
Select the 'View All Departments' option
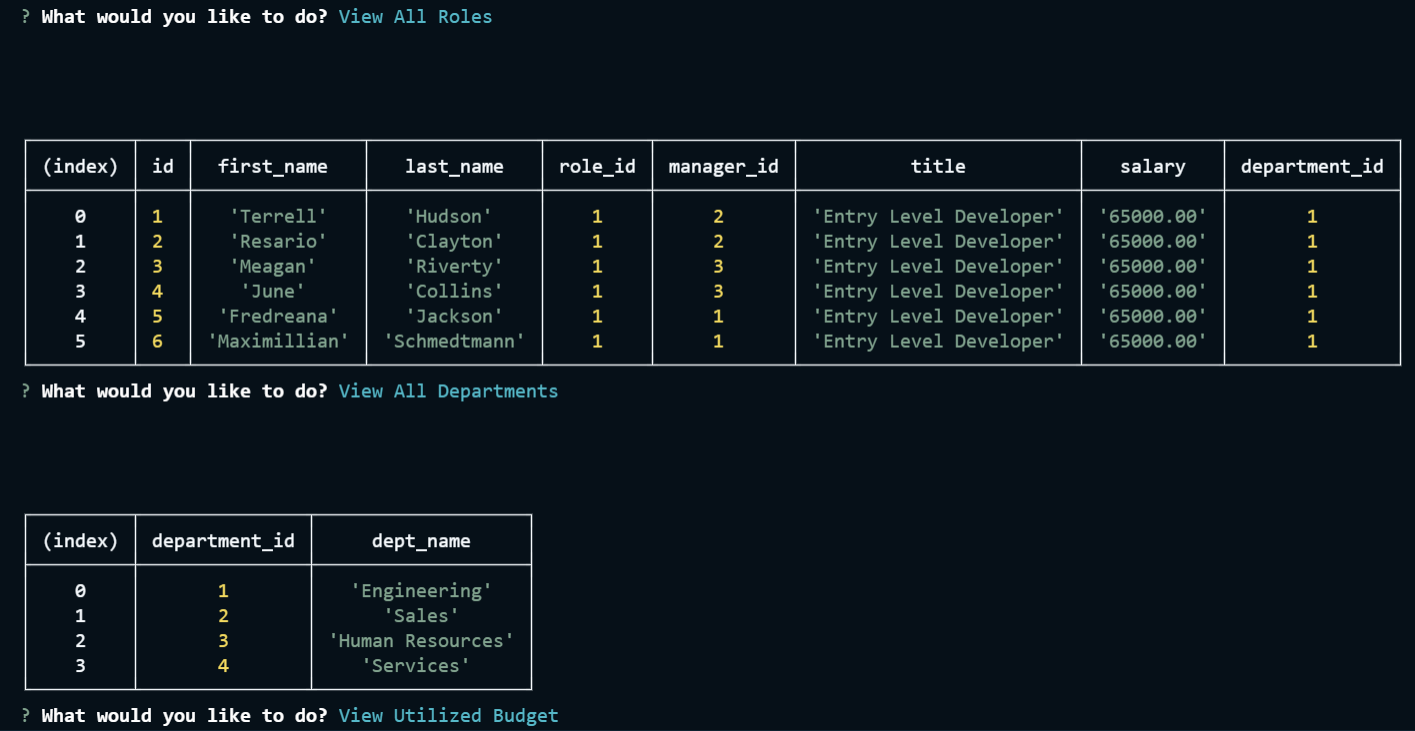coord(447,391)
